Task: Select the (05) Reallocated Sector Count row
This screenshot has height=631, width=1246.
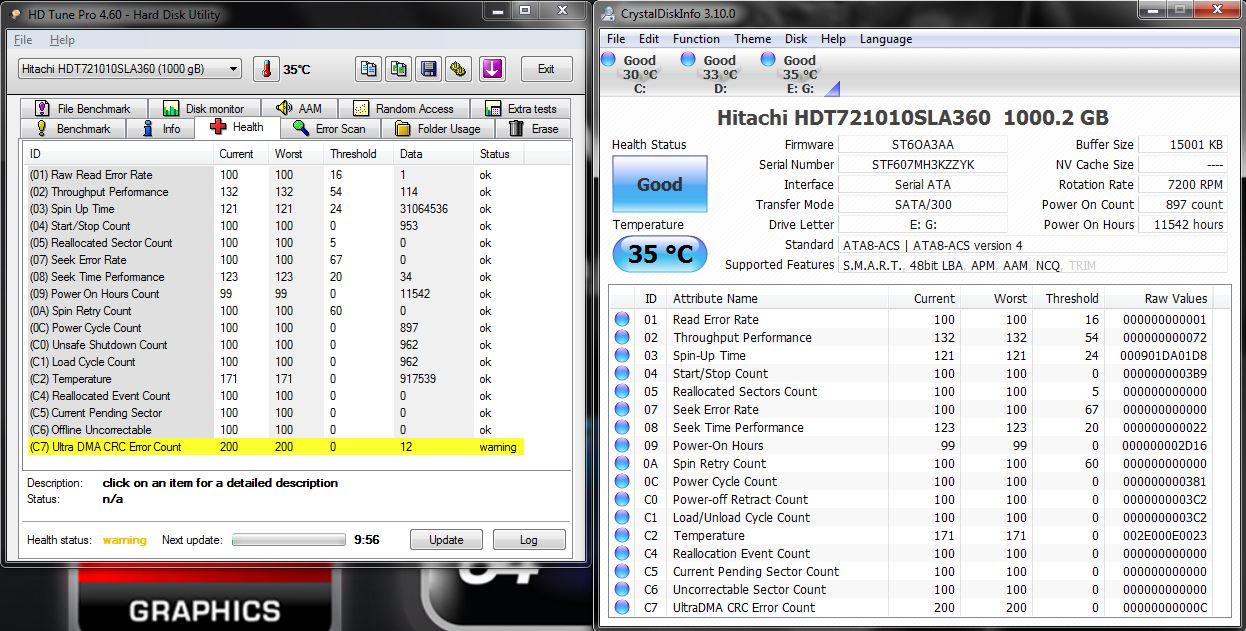Action: click(x=274, y=243)
